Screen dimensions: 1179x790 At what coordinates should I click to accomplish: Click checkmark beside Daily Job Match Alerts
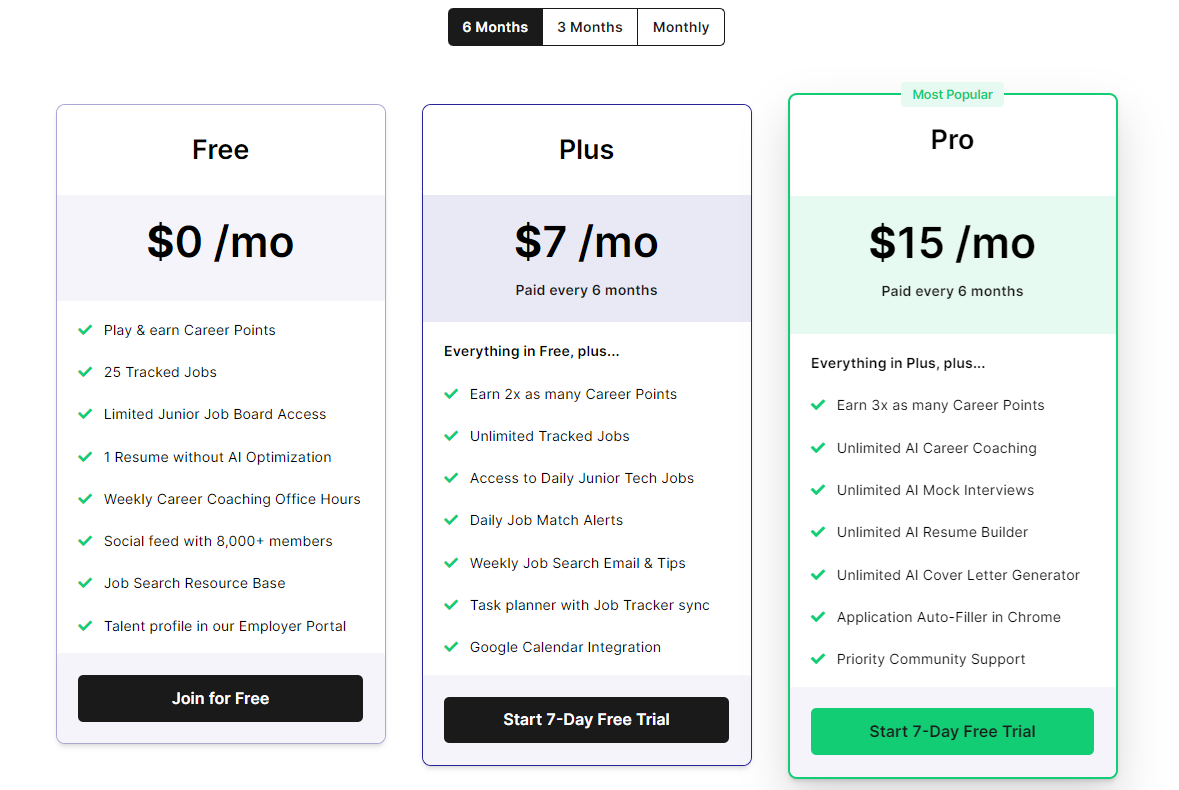point(451,520)
